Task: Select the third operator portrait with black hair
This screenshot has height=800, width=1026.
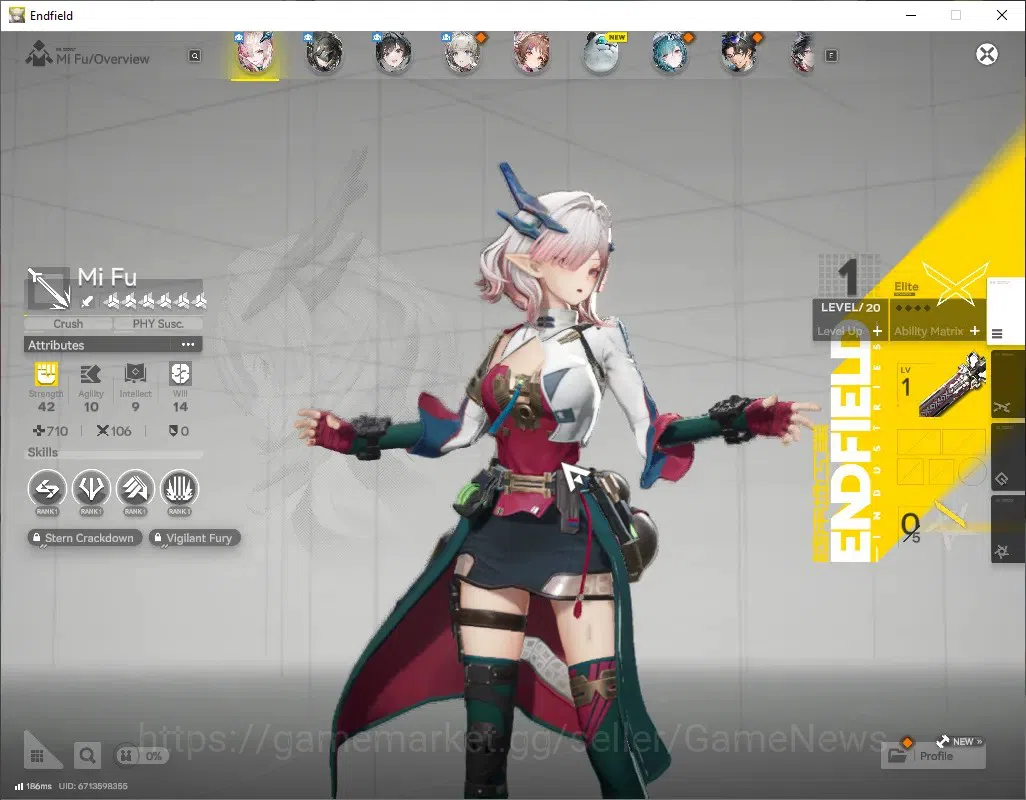Action: (393, 54)
